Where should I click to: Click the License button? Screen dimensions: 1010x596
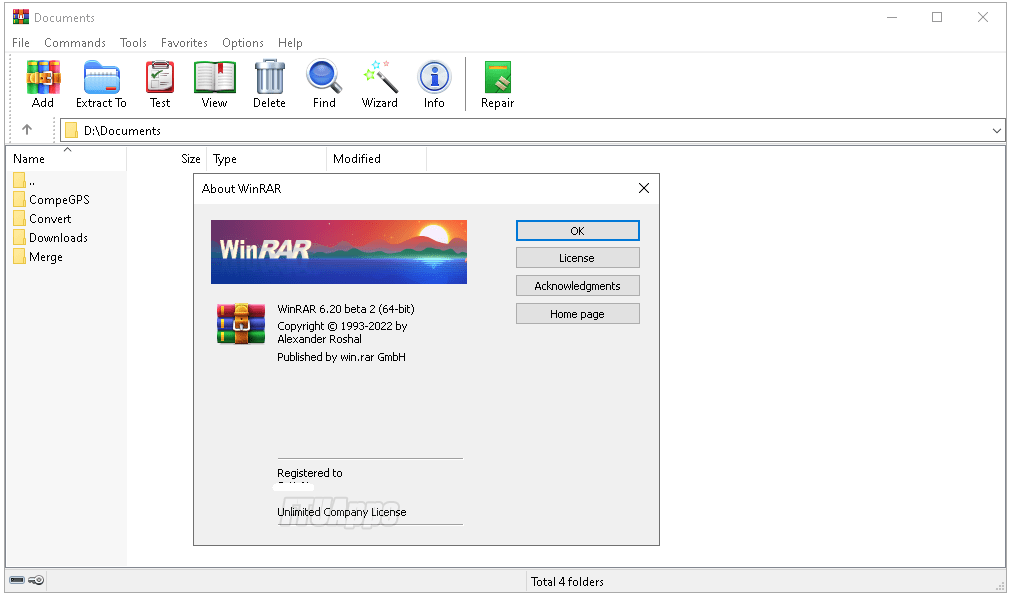click(x=578, y=258)
